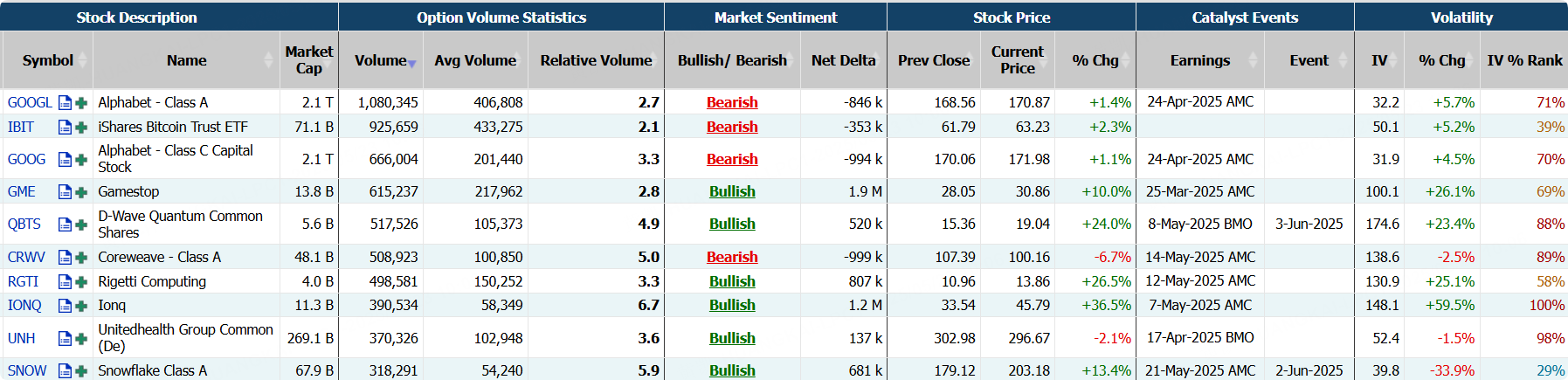Click the Bullish link in the QBTS row
1568x380 pixels.
(732, 225)
